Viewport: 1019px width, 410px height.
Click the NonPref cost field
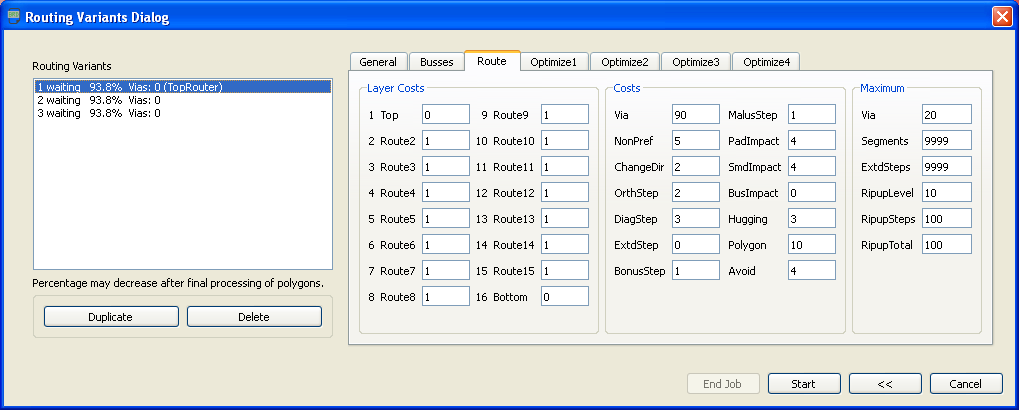pyautogui.click(x=696, y=141)
